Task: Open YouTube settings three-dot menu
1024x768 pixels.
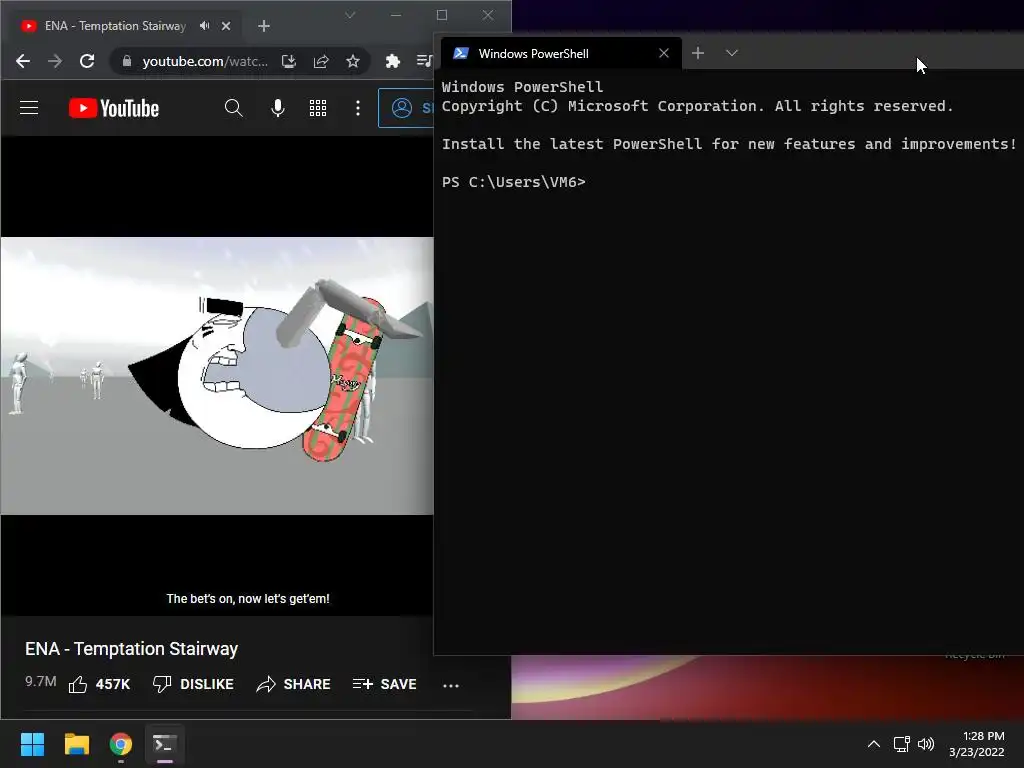Action: click(x=357, y=108)
